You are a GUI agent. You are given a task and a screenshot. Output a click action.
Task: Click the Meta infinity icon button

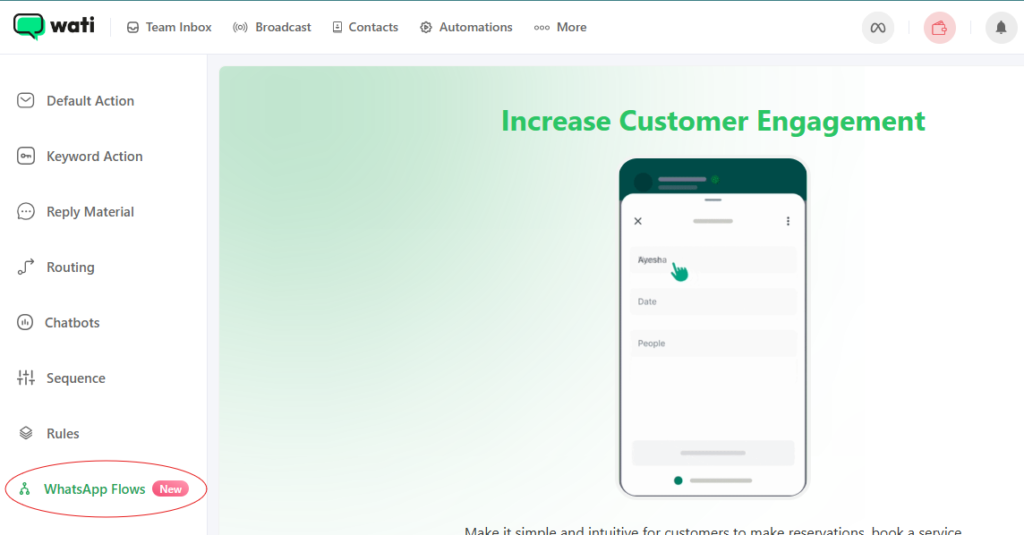(x=878, y=28)
